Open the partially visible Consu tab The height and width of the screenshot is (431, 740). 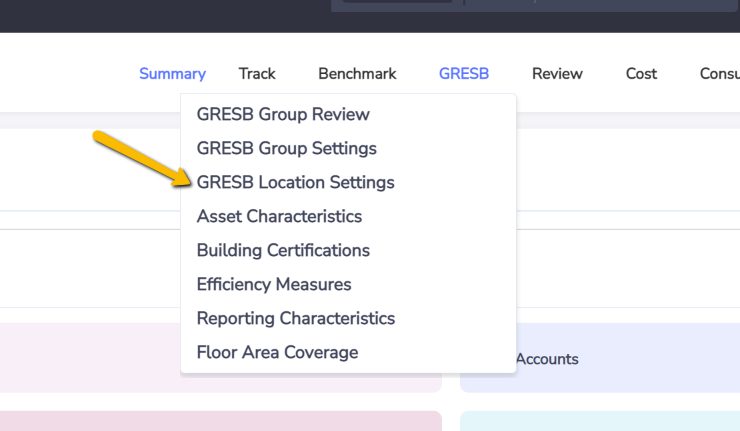pos(720,74)
